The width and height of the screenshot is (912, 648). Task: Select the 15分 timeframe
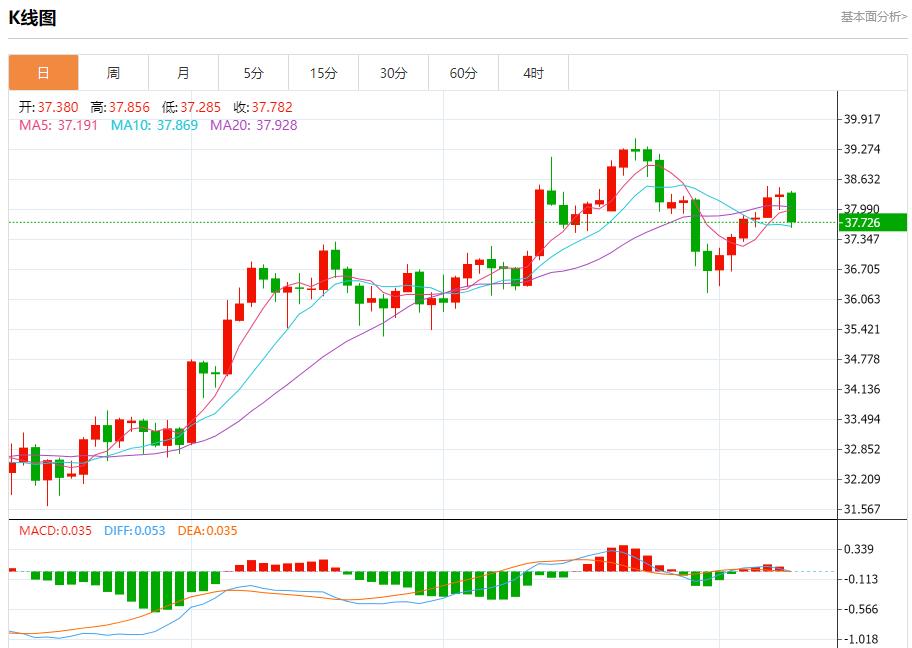[322, 72]
